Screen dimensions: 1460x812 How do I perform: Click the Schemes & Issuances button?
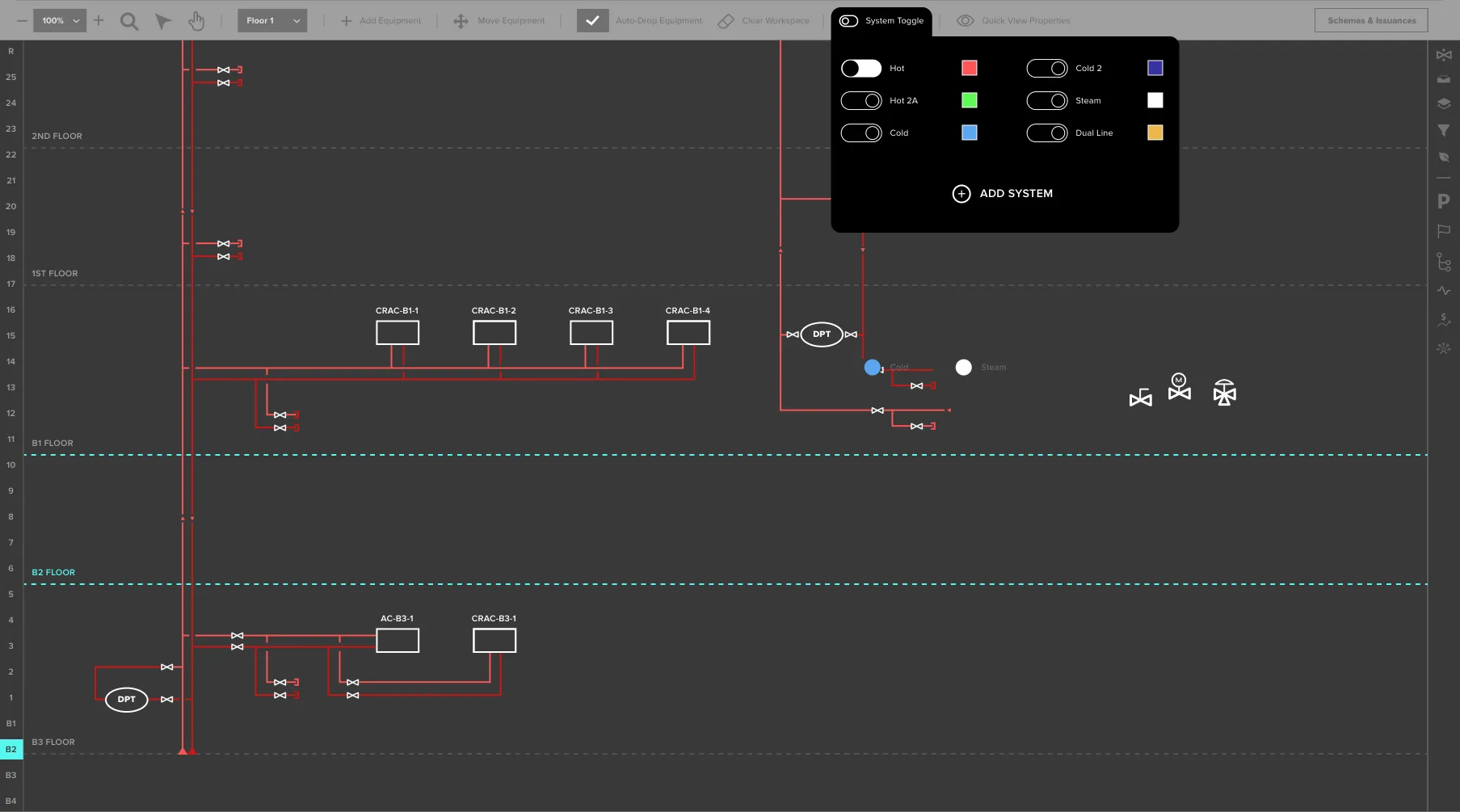click(x=1371, y=20)
